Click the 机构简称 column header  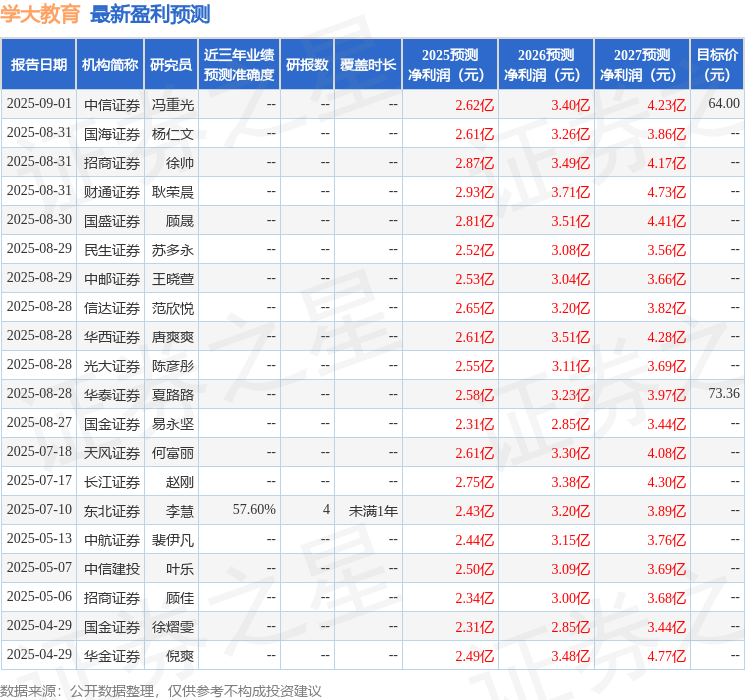[x=110, y=65]
